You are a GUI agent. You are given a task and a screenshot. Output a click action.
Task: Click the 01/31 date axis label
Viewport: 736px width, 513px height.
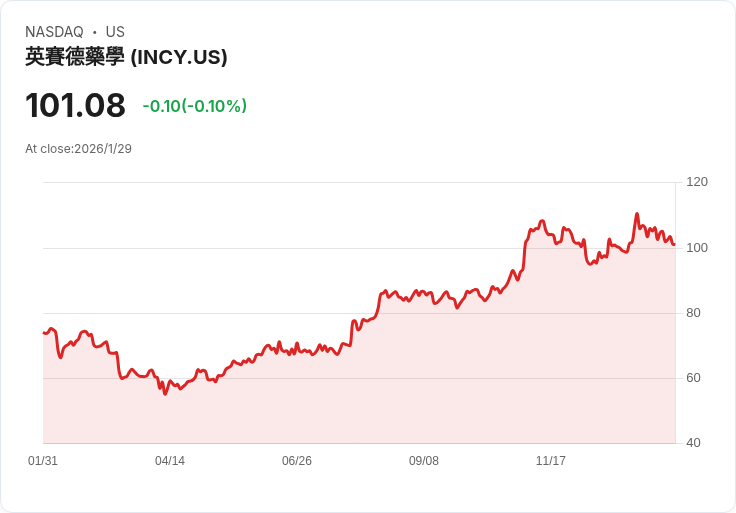43,461
